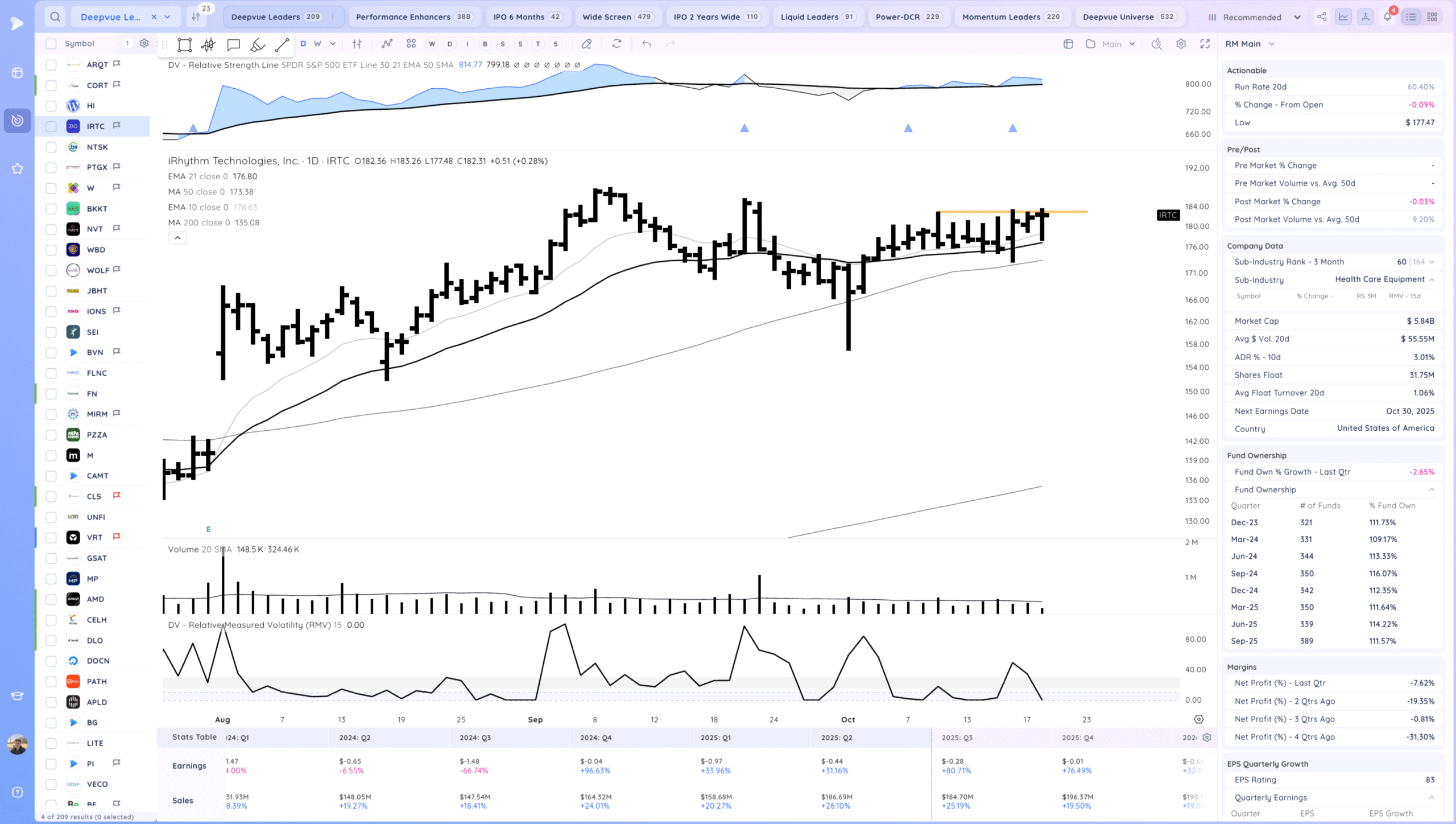Check the CORT row checkbox
1456x824 pixels.
click(x=51, y=85)
